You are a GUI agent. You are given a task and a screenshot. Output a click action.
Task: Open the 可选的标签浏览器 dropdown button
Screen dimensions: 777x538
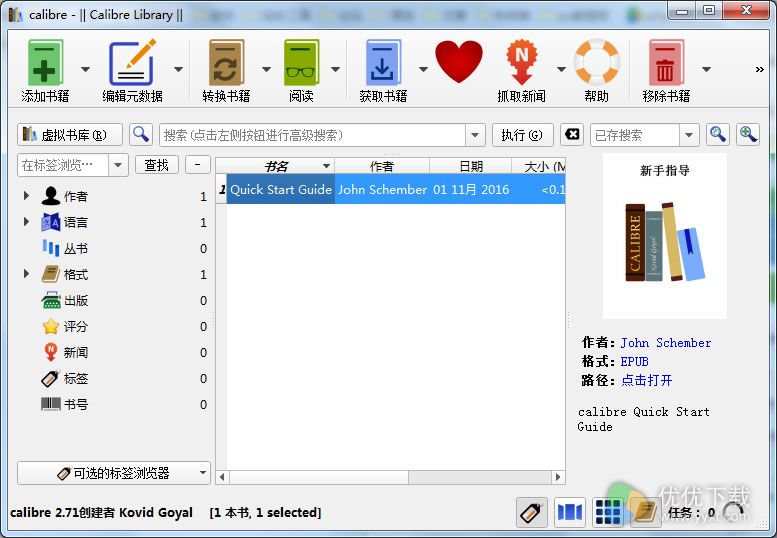(x=114, y=473)
